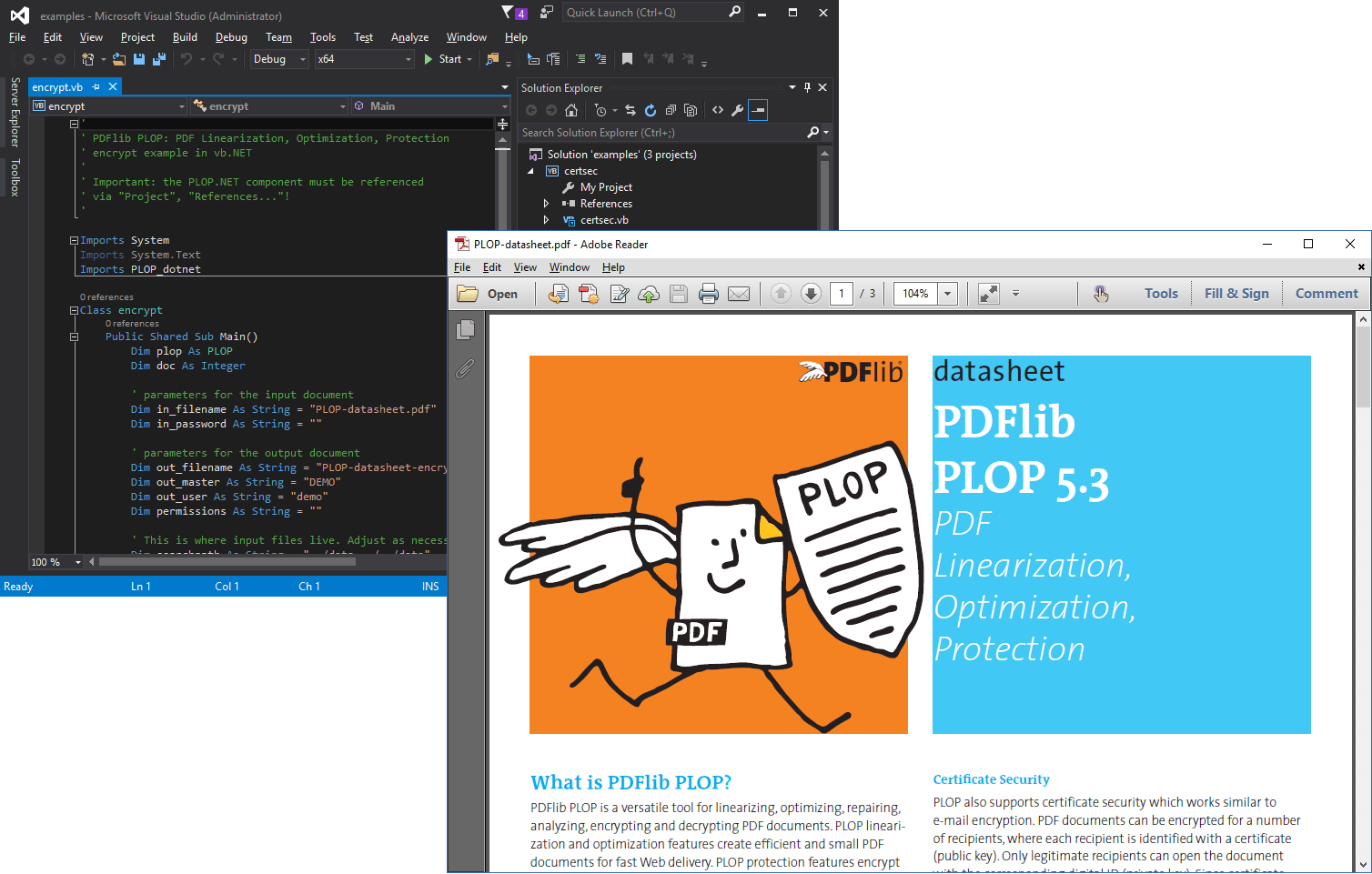1372x874 pixels.
Task: Open the Fill & Sign pane
Action: point(1236,294)
